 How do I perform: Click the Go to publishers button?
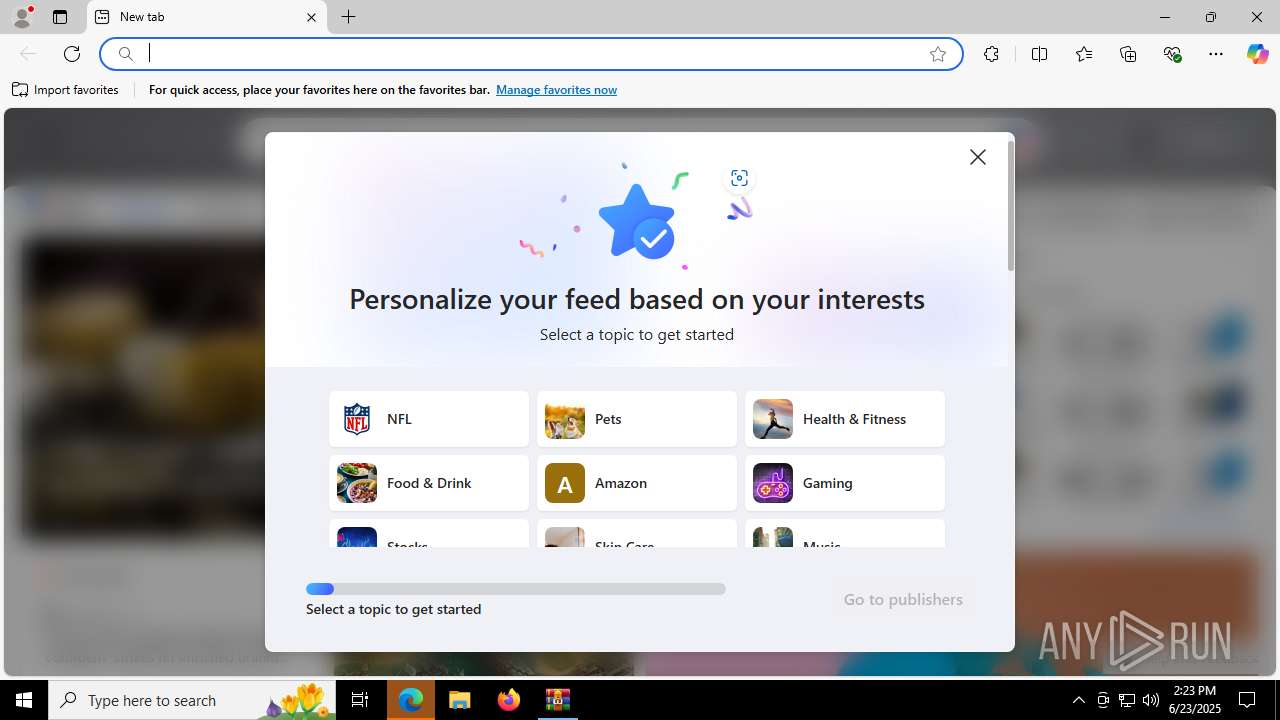[903, 599]
